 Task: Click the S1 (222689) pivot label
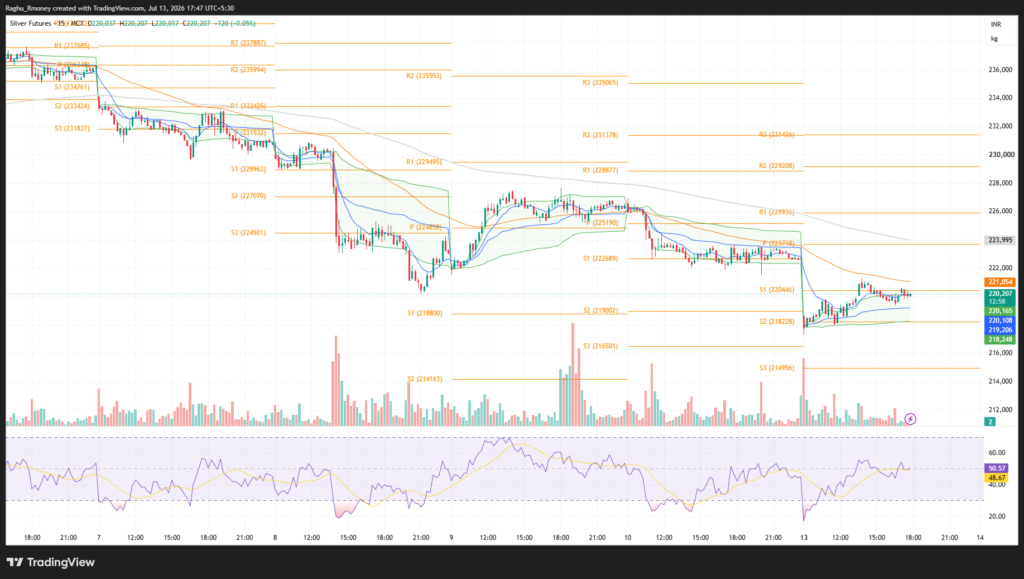point(600,258)
